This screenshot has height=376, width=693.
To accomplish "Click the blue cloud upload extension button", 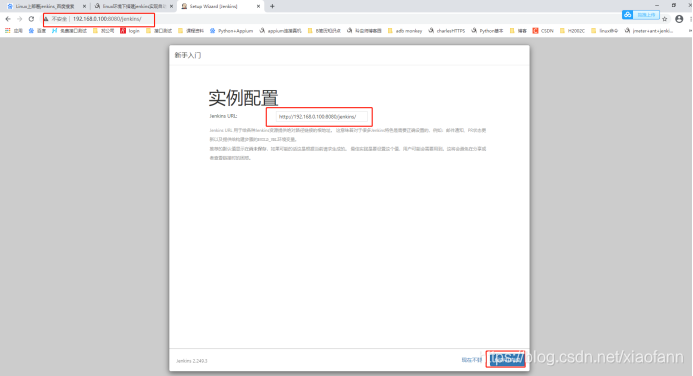I will coord(640,15).
